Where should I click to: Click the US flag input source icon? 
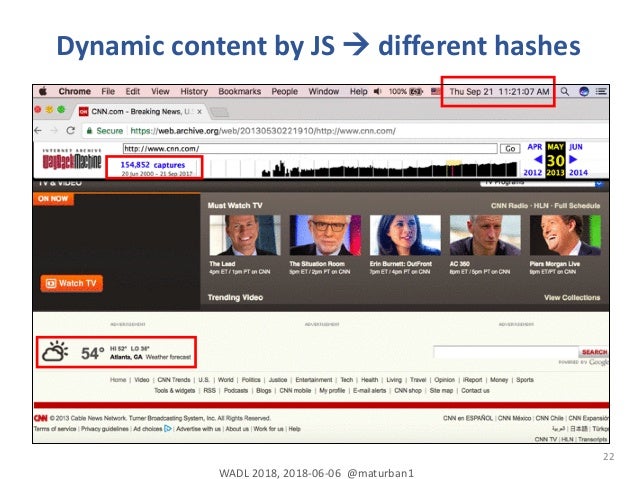(x=435, y=92)
